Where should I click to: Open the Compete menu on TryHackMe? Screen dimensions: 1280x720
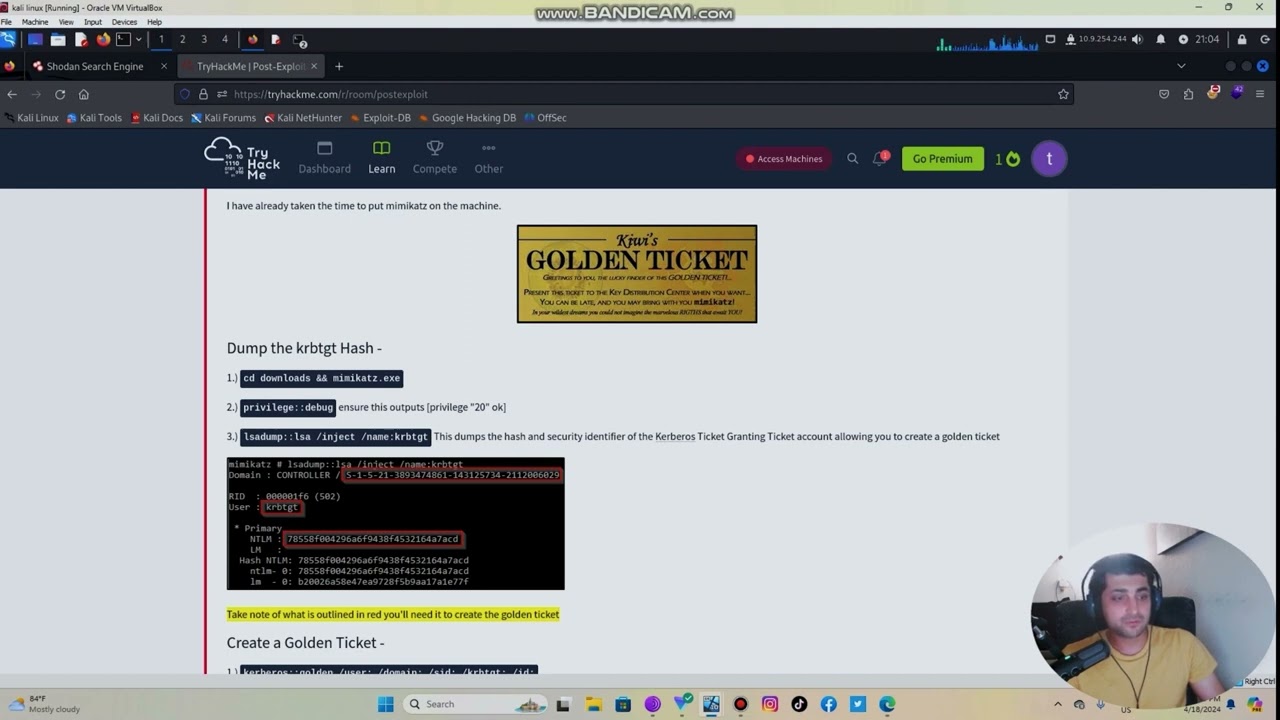click(x=435, y=158)
